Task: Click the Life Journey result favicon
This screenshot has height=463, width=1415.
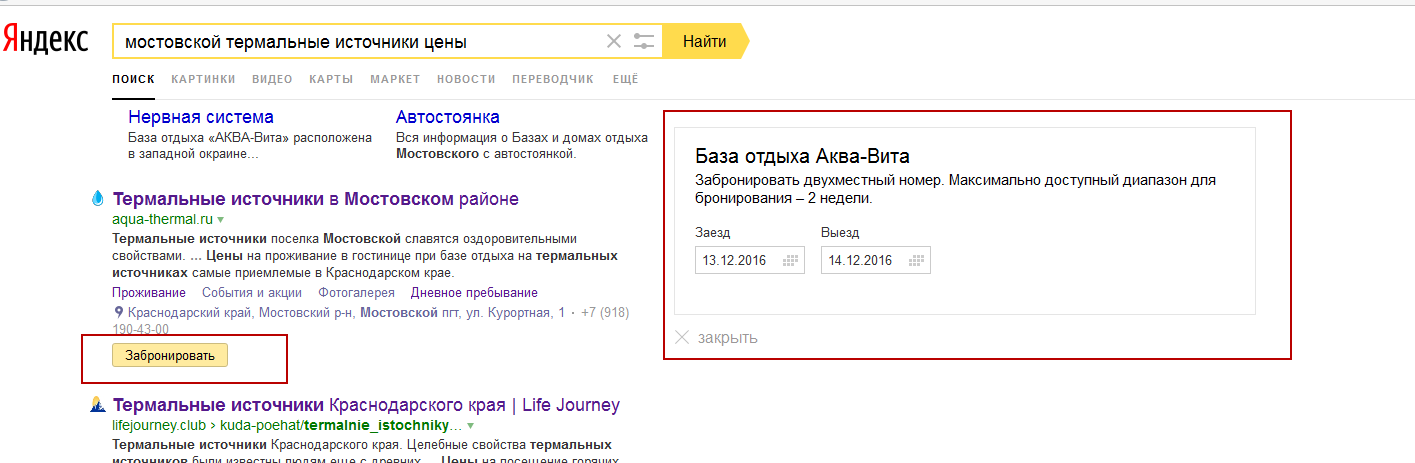Action: (98, 405)
